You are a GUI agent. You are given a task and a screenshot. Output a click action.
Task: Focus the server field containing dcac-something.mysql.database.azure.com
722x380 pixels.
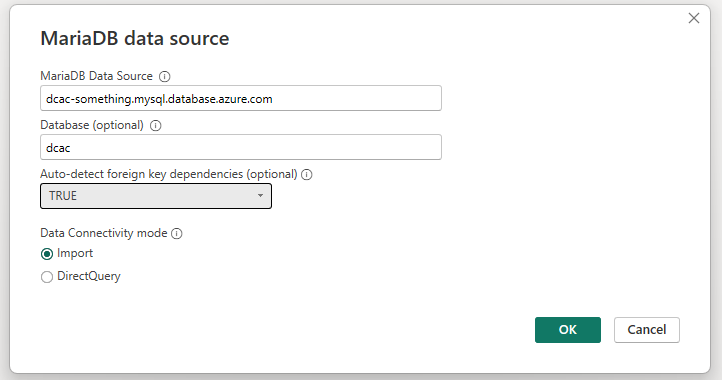point(241,98)
